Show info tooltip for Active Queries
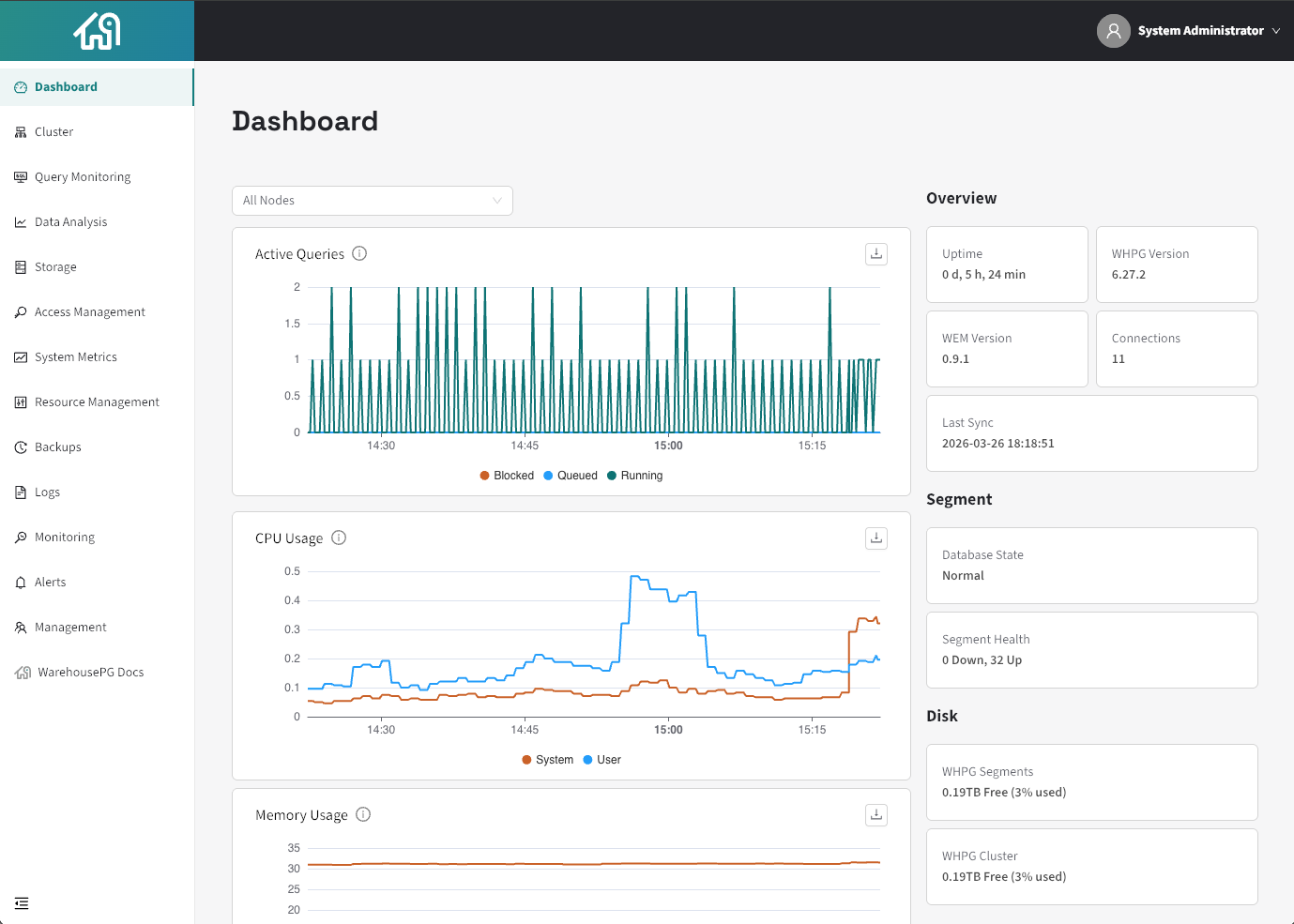 pos(359,254)
